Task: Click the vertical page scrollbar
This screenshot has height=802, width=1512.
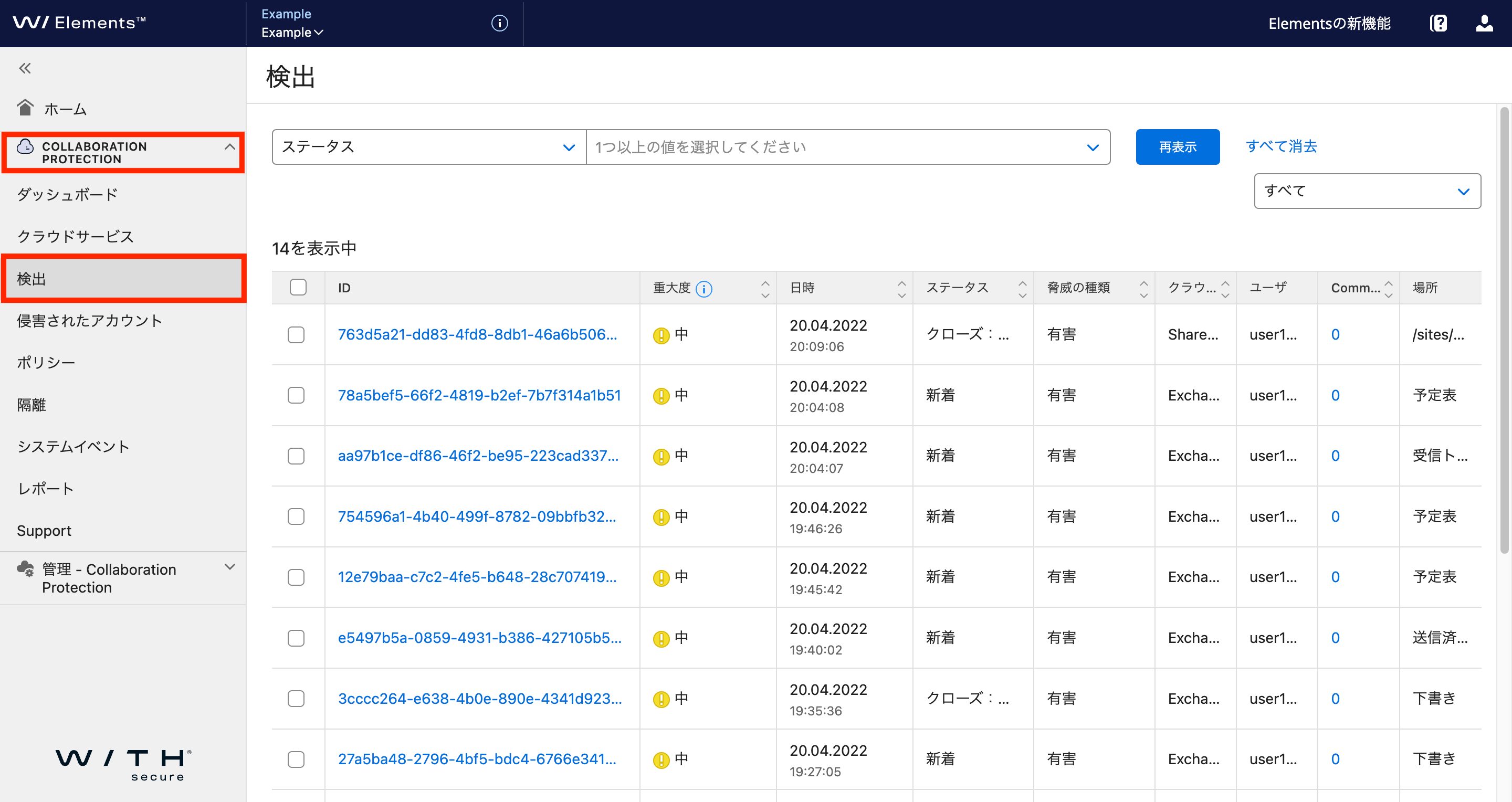Action: [x=1504, y=330]
